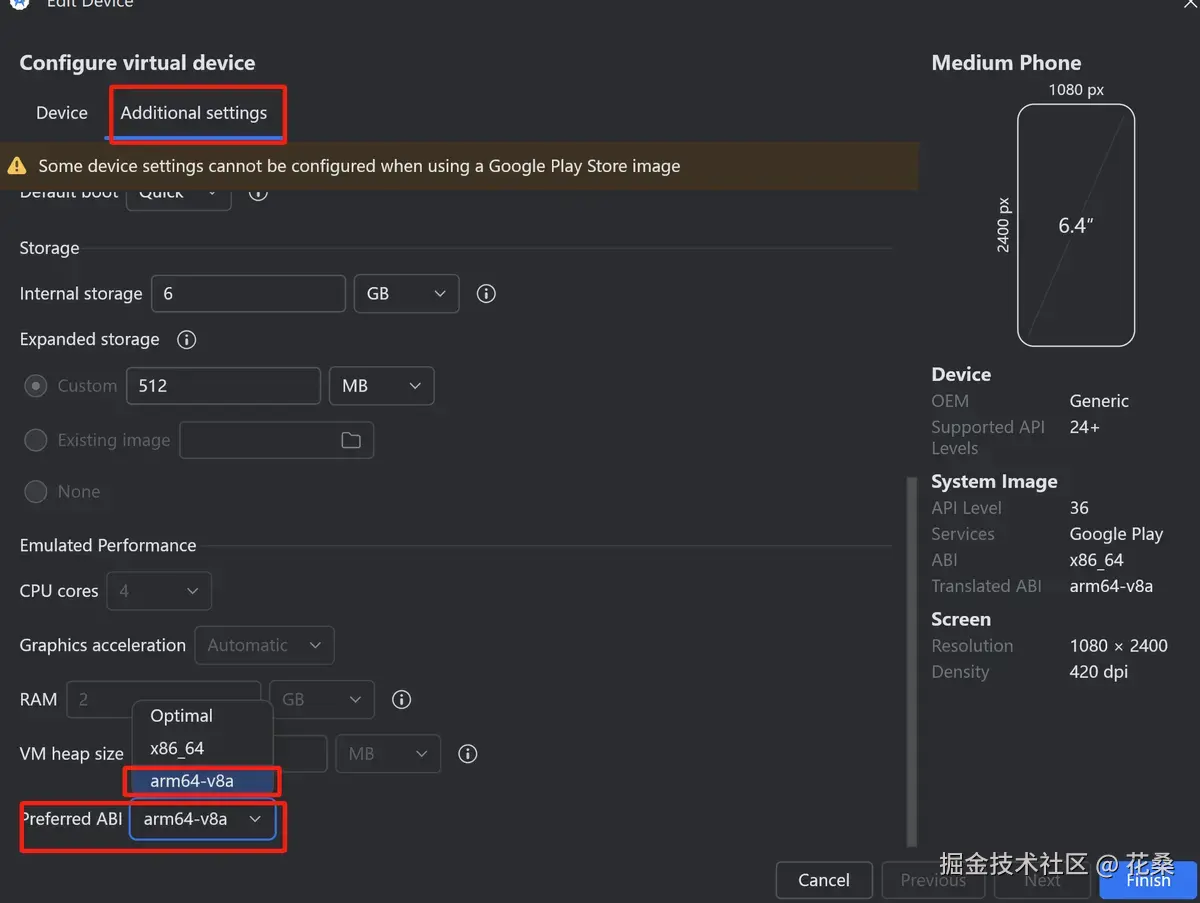Switch to the Device tab
This screenshot has width=1200, height=903.
click(x=62, y=113)
